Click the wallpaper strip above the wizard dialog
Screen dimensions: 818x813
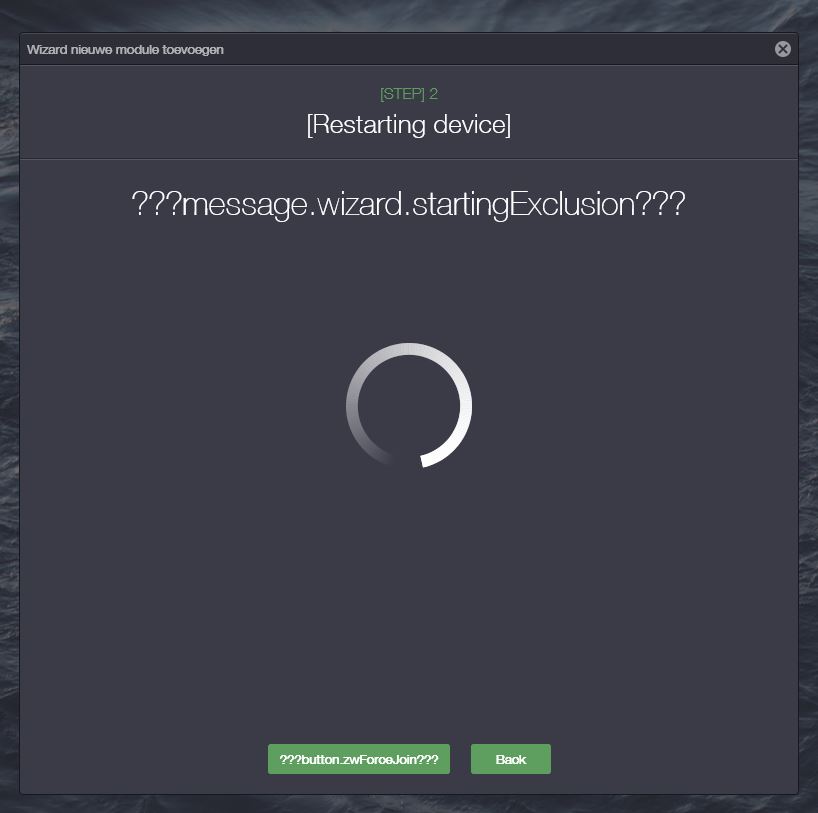point(409,15)
